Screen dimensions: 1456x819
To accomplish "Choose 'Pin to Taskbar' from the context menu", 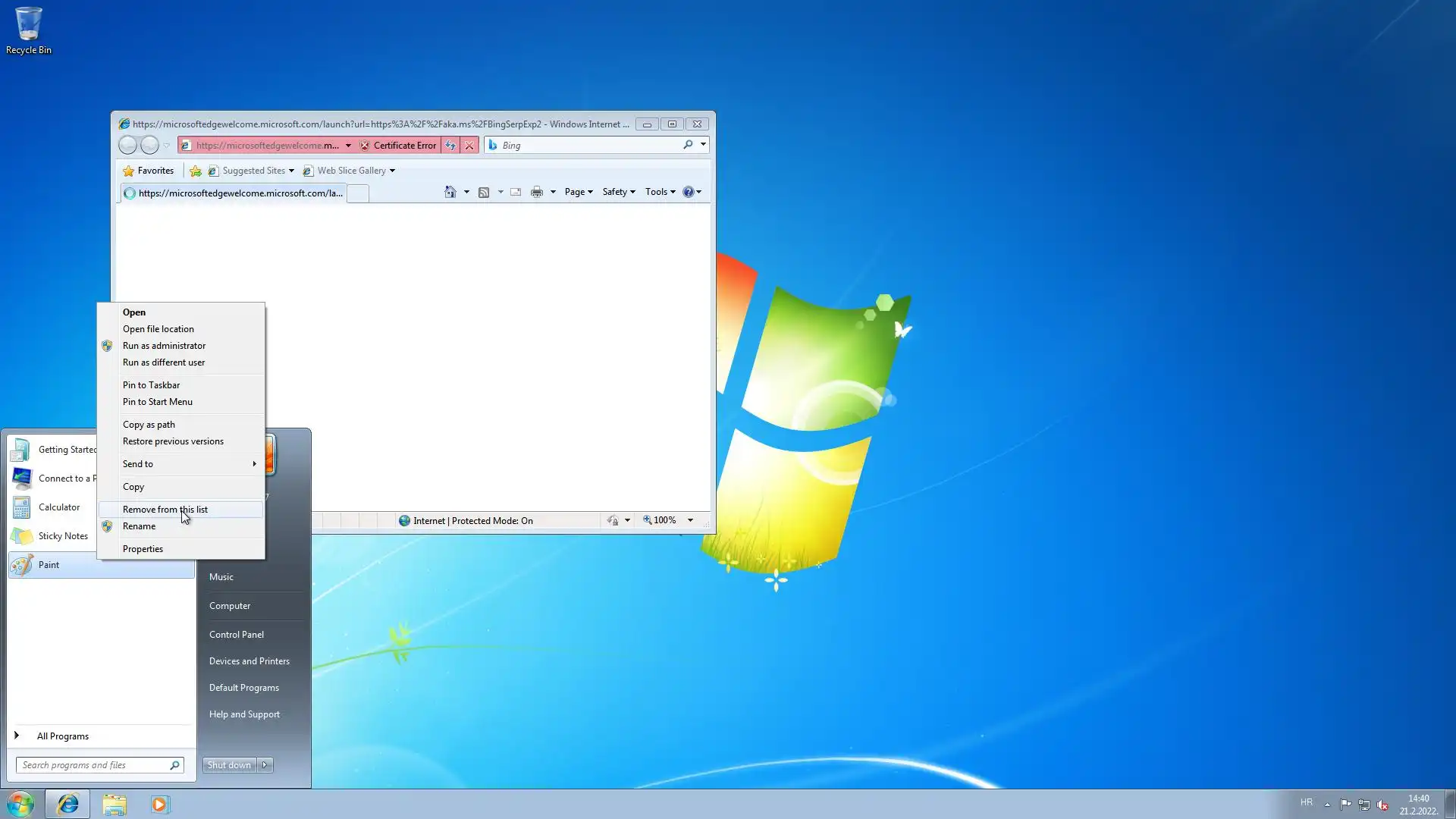I will tap(152, 385).
